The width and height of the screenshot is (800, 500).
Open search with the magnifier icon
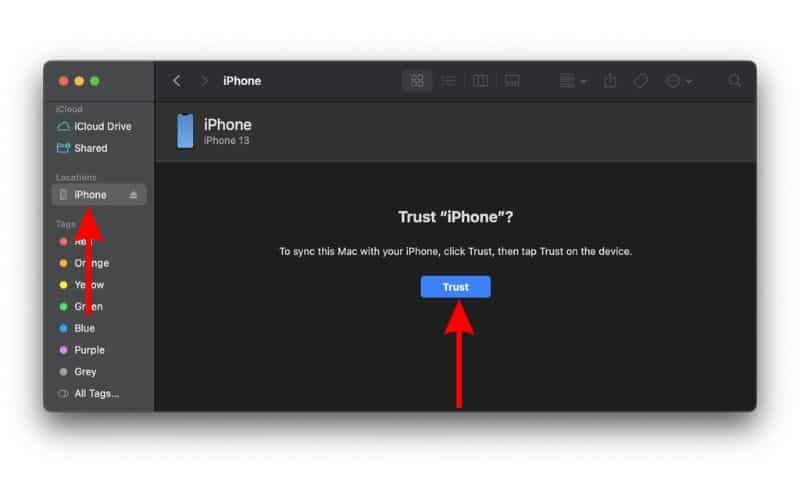(x=735, y=81)
